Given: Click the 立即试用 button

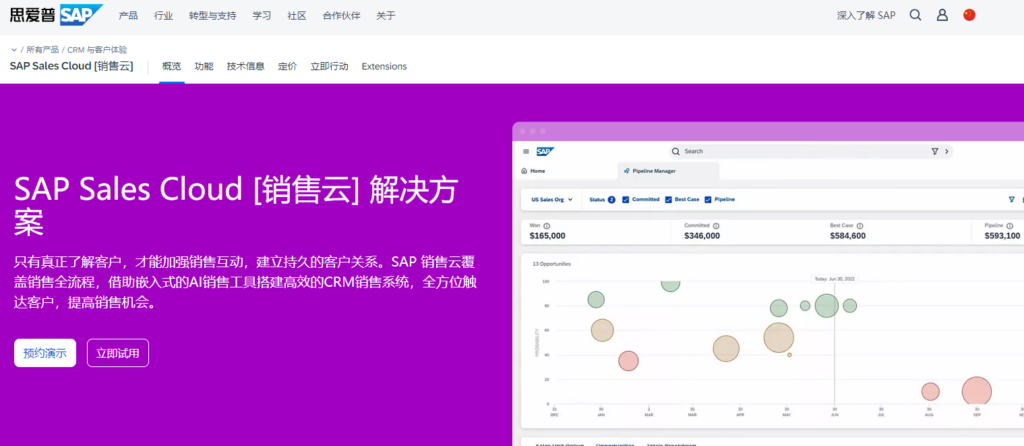Looking at the screenshot, I should click(118, 353).
